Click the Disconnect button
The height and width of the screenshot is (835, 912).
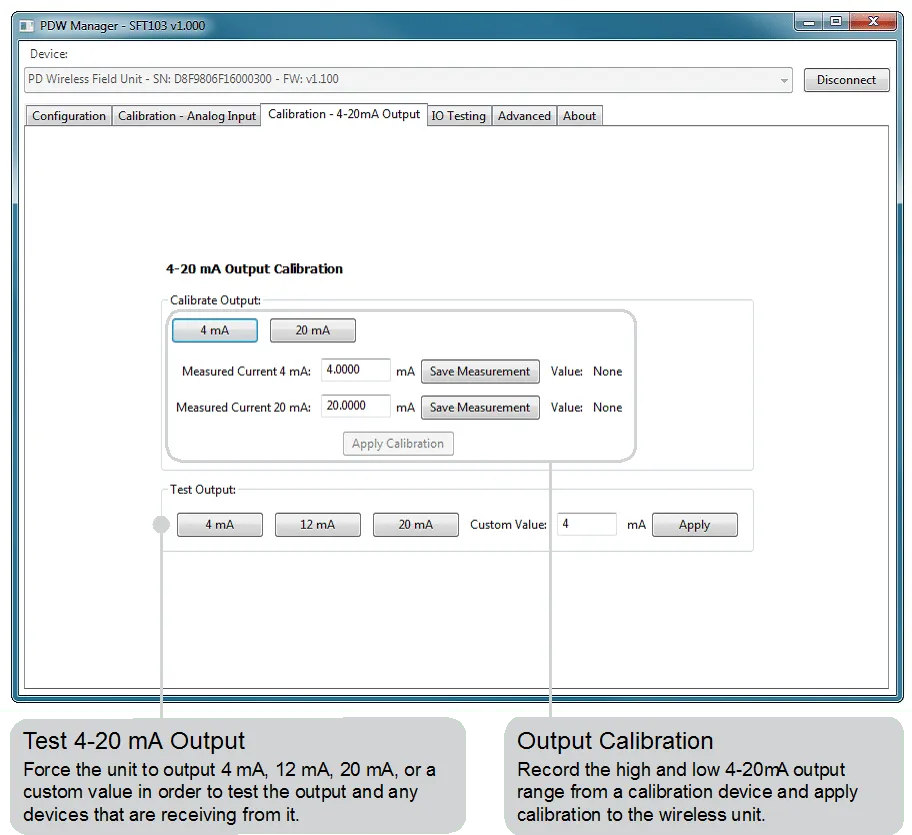(846, 80)
